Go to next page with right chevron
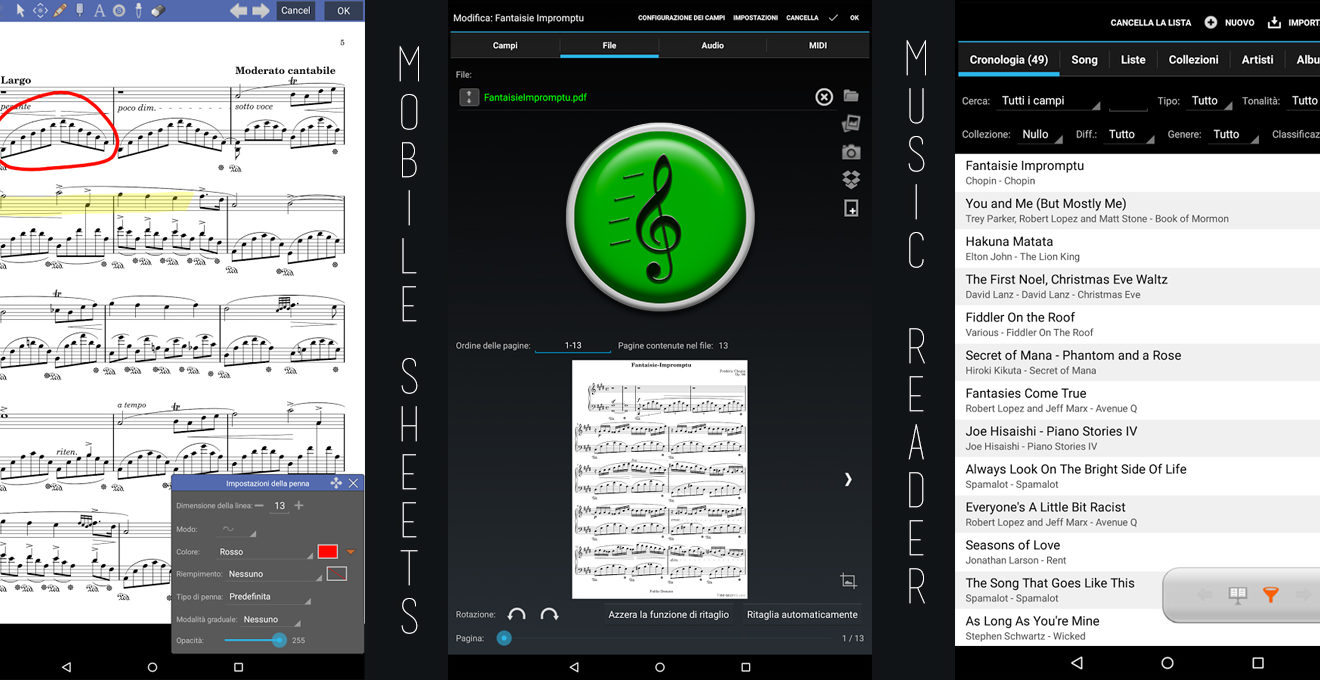1320x680 pixels. 848,479
